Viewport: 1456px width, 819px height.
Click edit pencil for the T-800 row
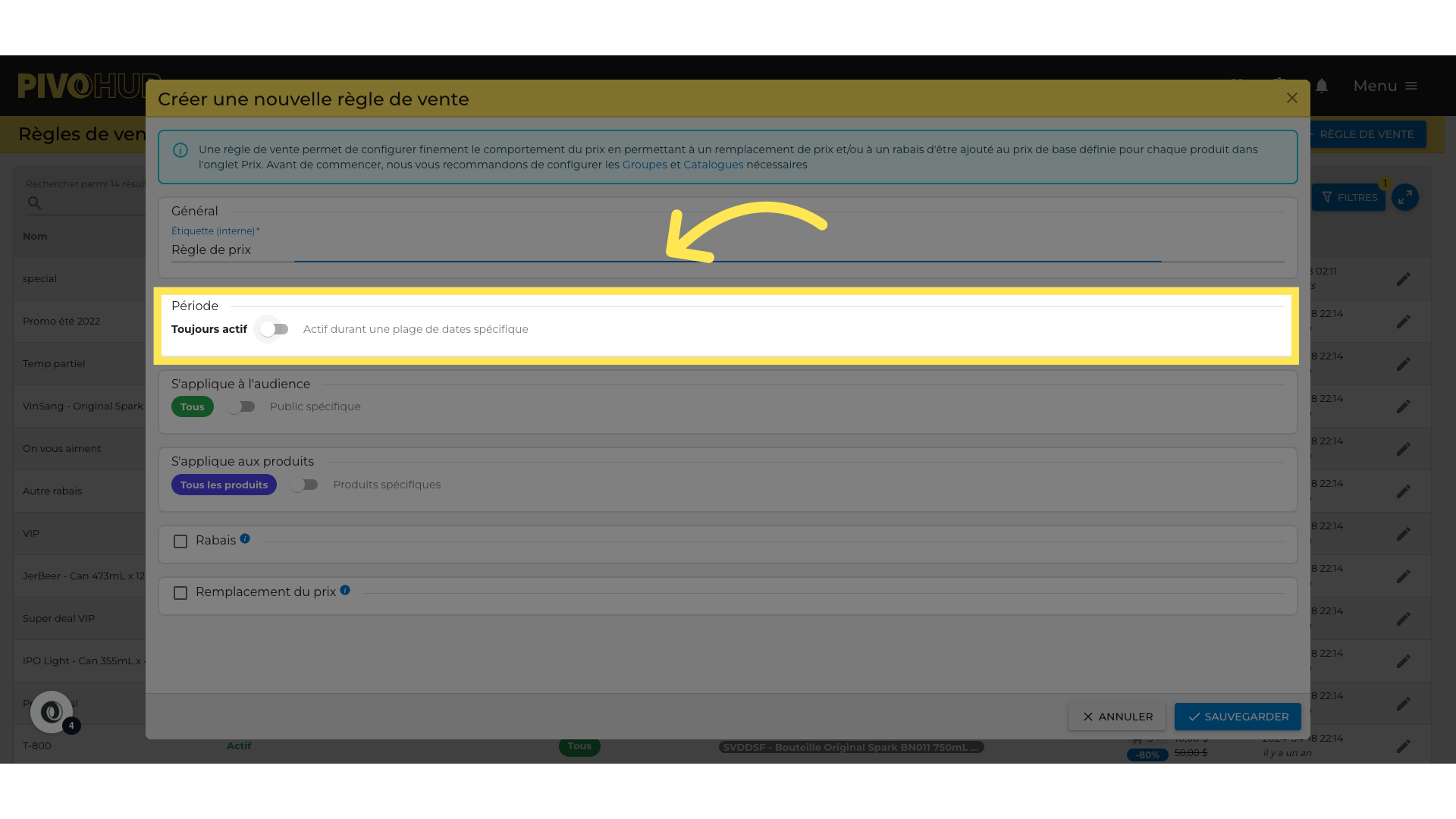click(x=1404, y=746)
